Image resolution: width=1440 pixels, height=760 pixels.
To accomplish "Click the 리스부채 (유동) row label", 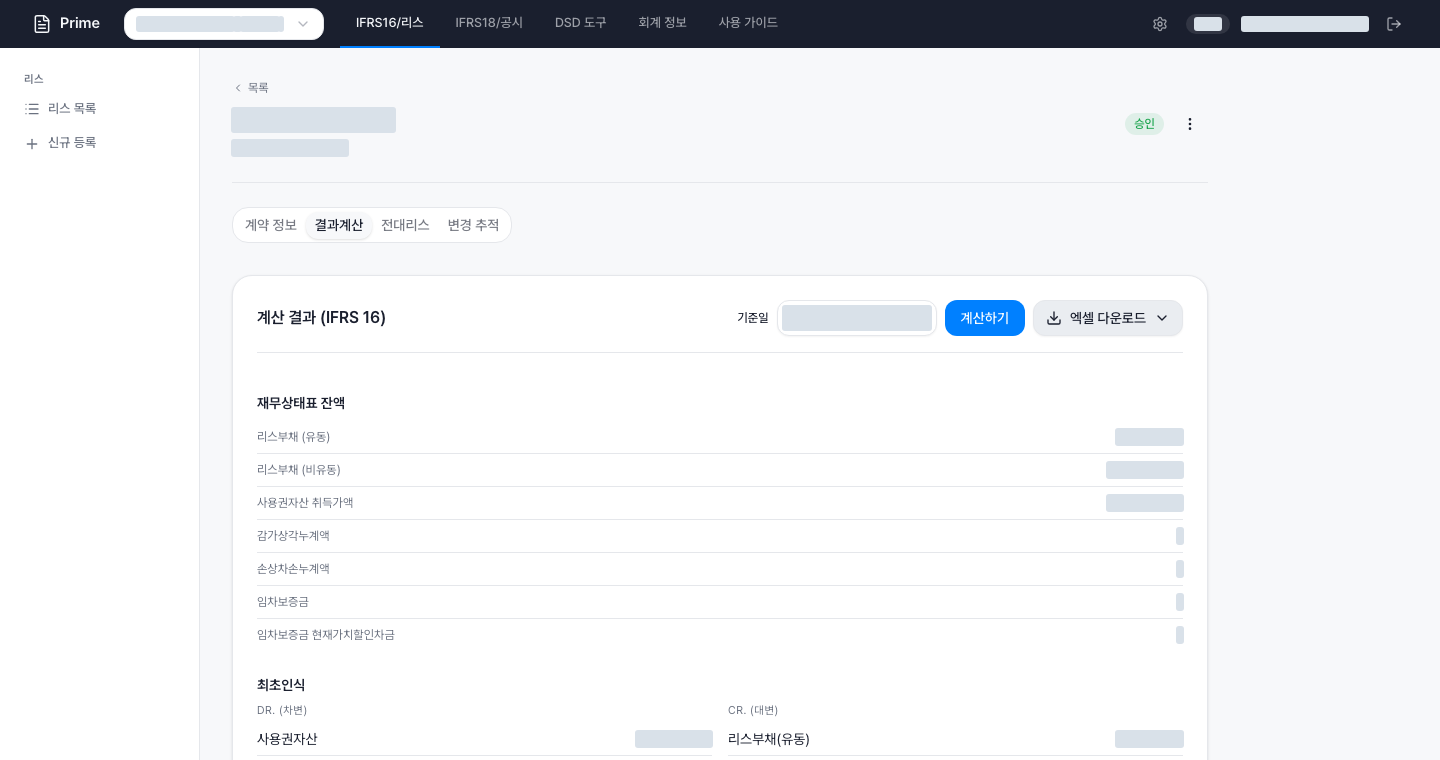I will point(293,437).
